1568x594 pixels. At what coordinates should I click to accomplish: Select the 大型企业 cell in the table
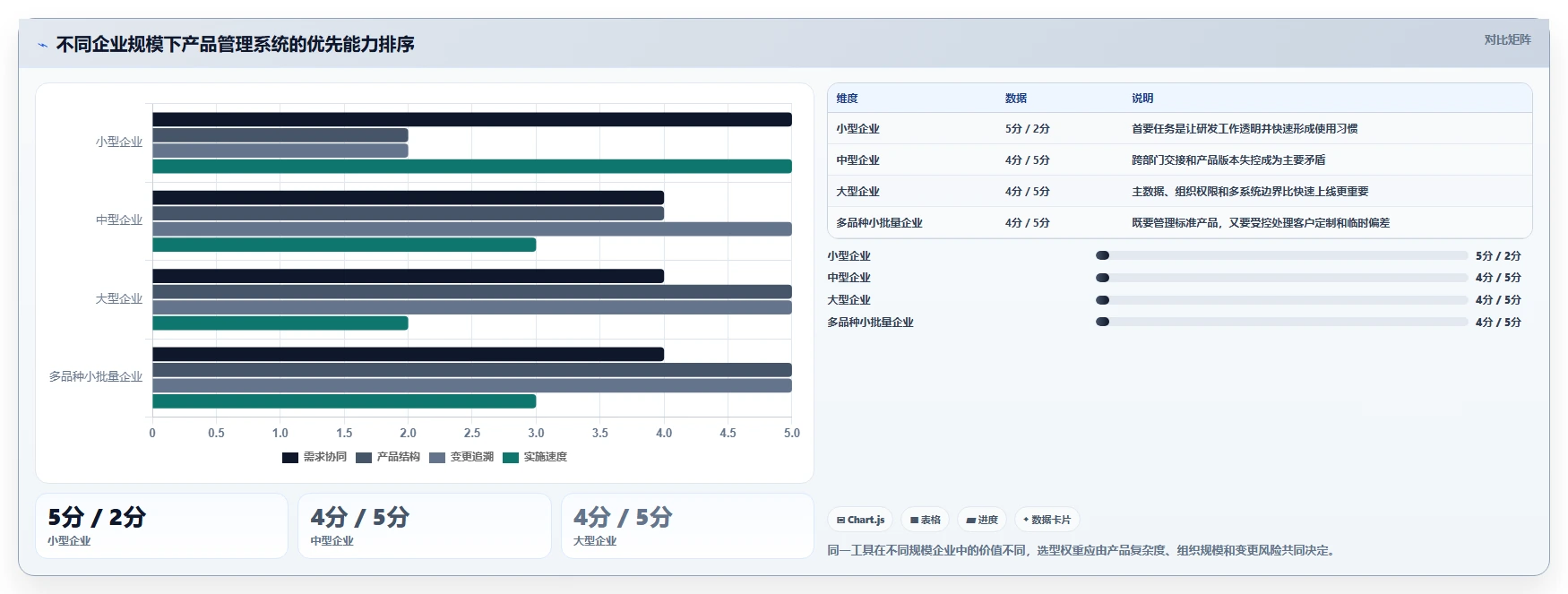pos(857,192)
